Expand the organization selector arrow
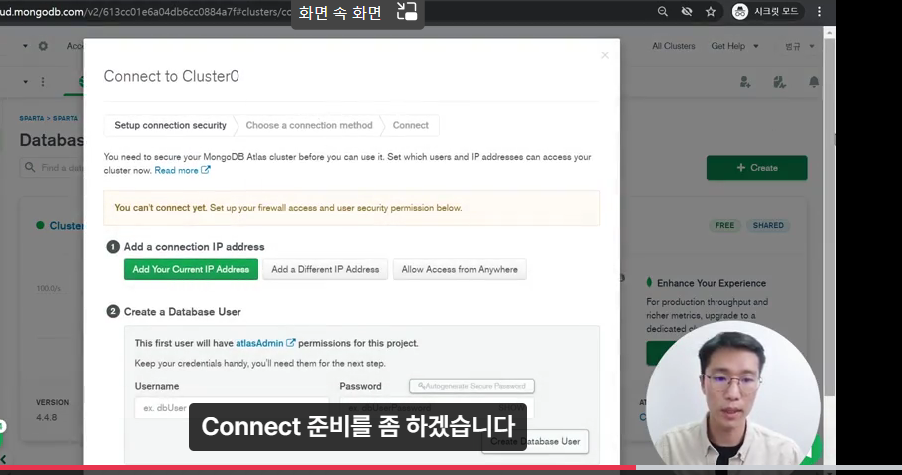Viewport: 902px width, 475px height. tap(25, 46)
